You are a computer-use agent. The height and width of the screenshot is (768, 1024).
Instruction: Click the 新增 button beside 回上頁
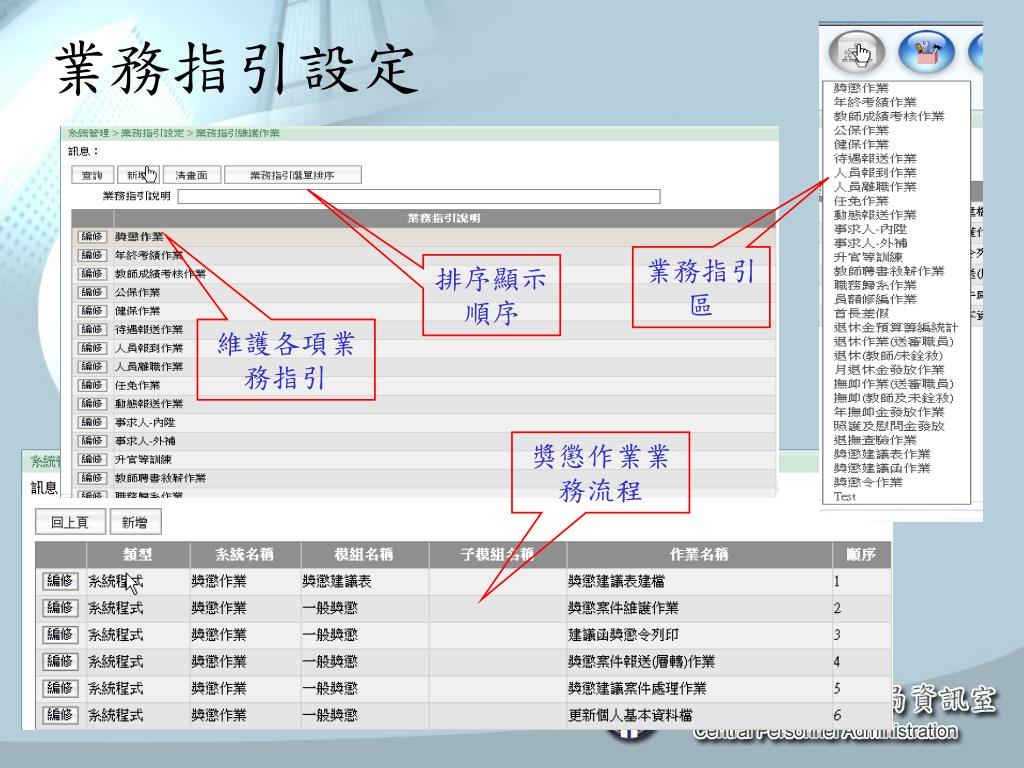[135, 522]
